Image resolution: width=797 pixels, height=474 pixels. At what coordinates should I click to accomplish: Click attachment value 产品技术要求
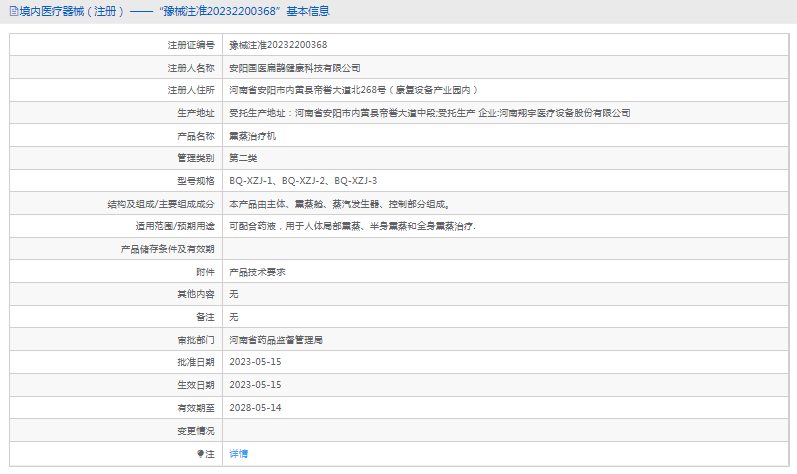(x=257, y=272)
